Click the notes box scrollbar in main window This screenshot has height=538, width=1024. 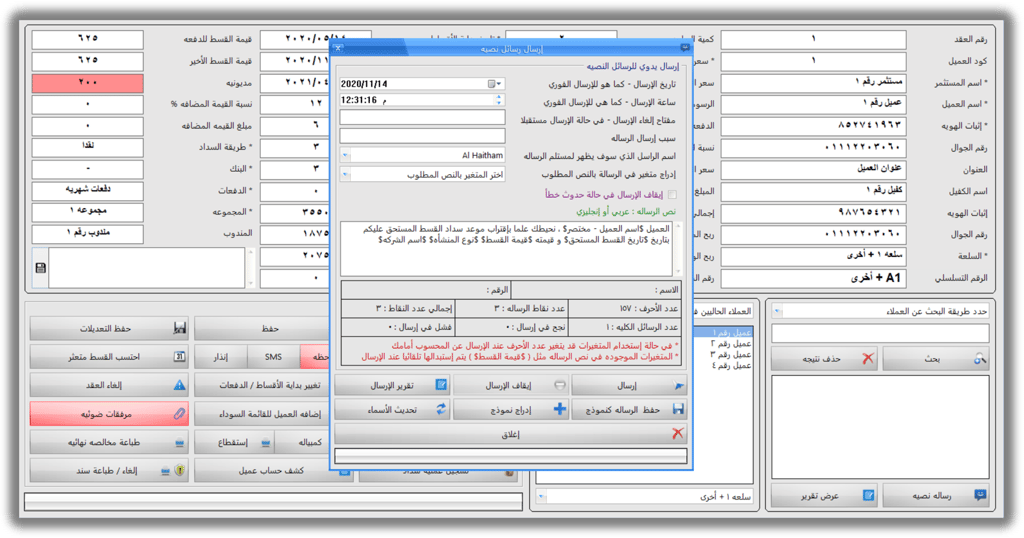tap(250, 268)
